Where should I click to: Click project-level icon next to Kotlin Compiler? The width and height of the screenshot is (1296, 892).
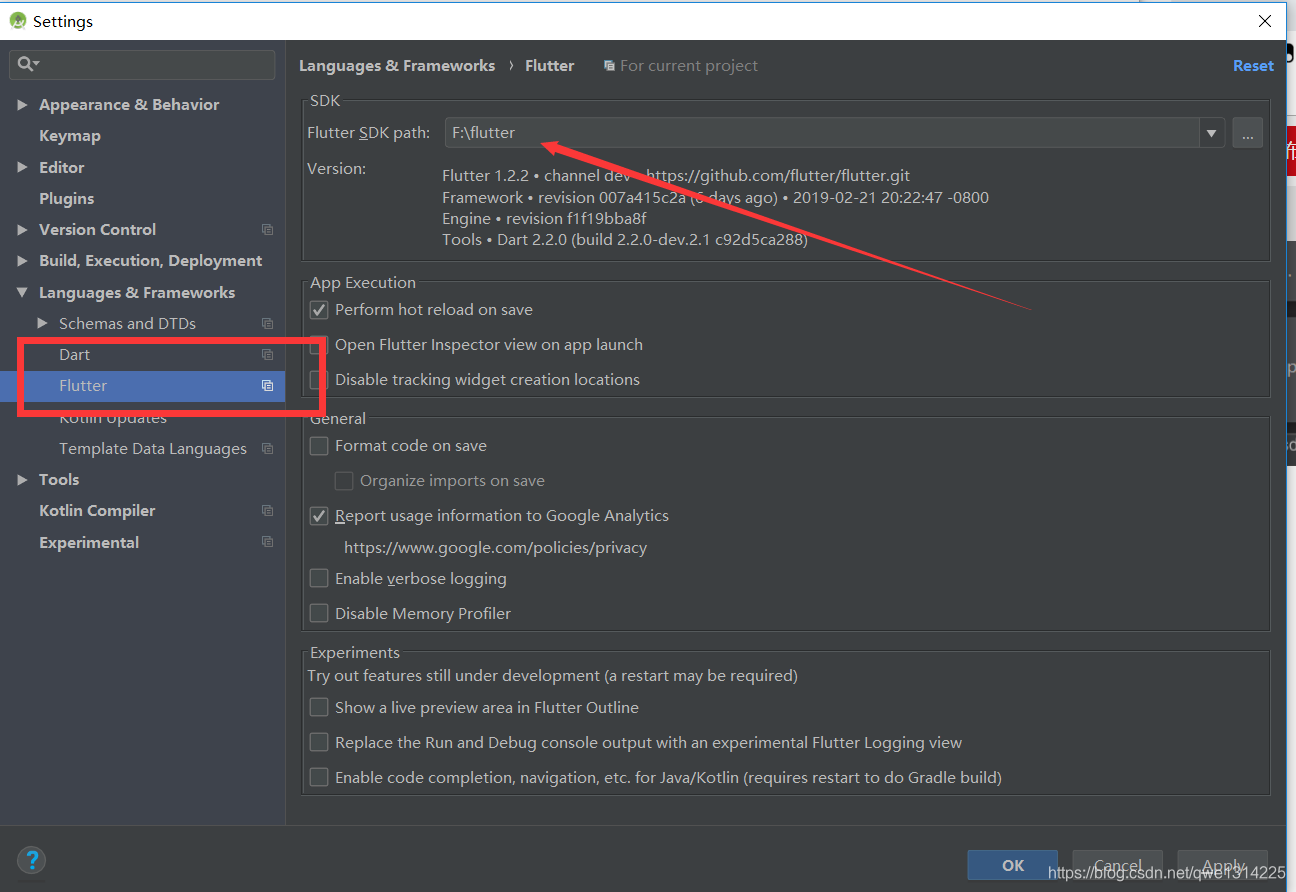[267, 511]
